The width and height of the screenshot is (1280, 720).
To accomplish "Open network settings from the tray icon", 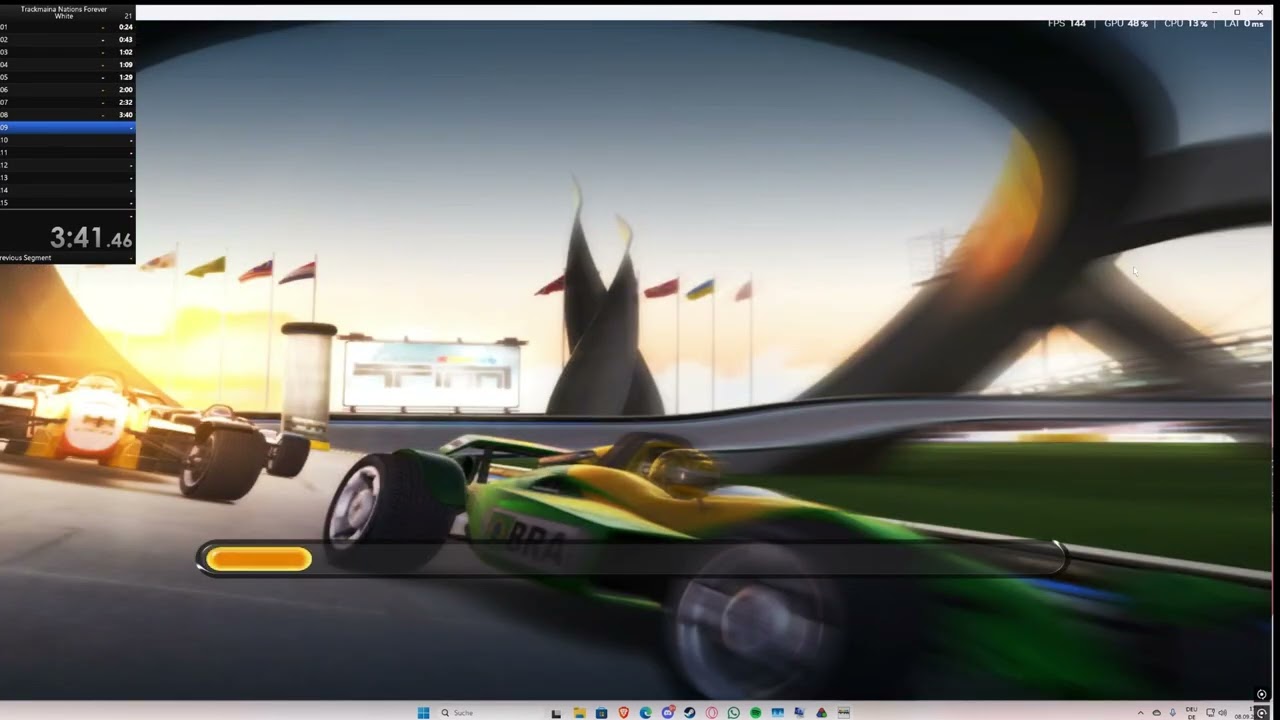I will [x=1211, y=713].
